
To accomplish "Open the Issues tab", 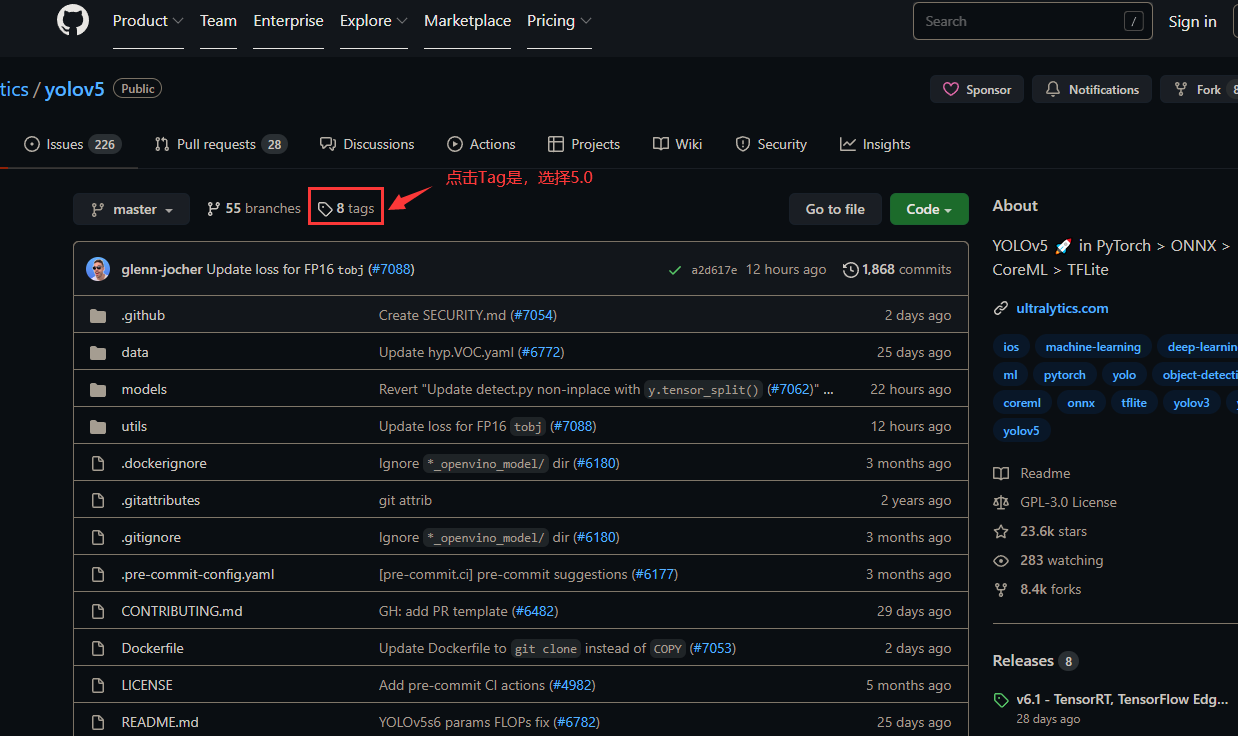I will pyautogui.click(x=72, y=145).
